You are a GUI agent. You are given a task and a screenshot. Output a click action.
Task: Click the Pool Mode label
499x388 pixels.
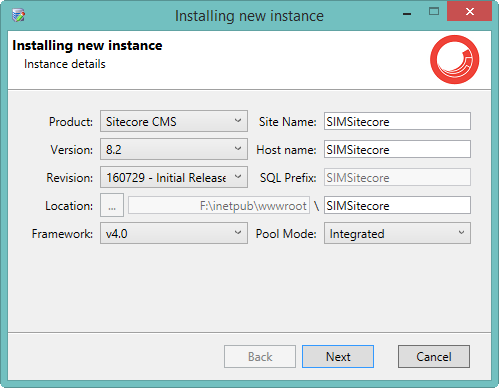pyautogui.click(x=286, y=234)
